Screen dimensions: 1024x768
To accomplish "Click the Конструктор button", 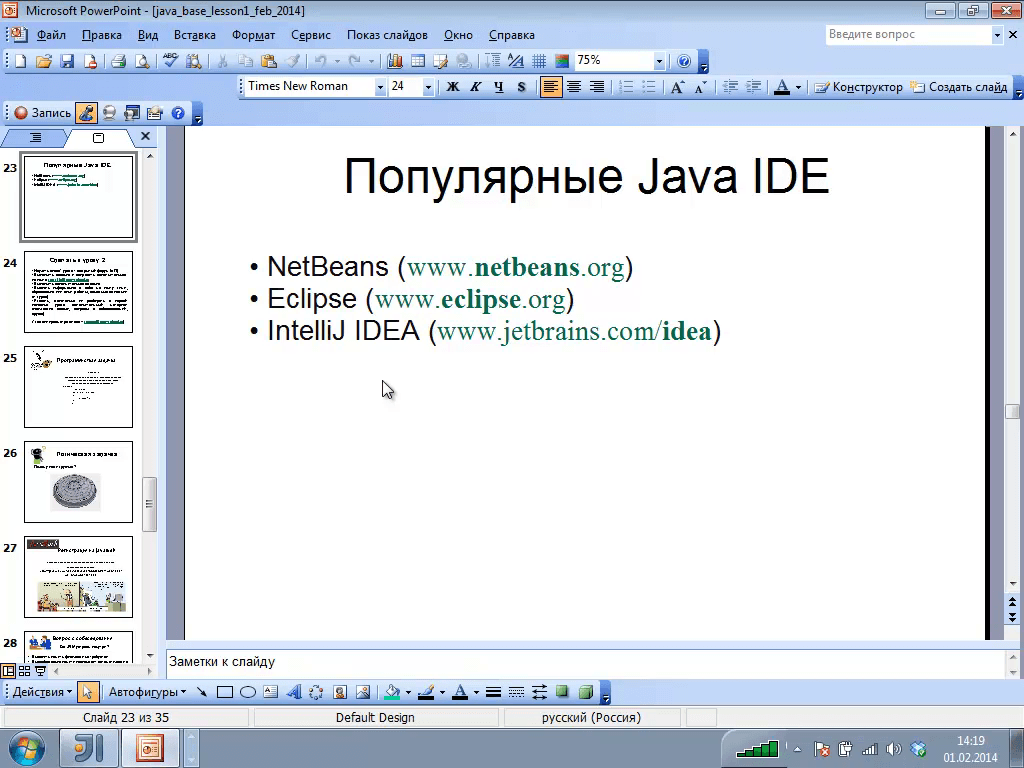I will coord(858,87).
